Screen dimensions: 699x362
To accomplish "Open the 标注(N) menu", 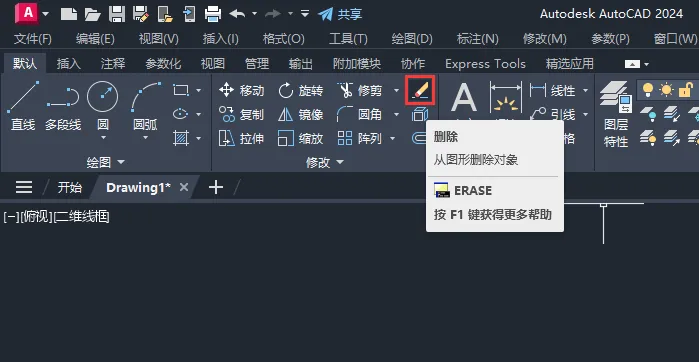I will tap(477, 39).
